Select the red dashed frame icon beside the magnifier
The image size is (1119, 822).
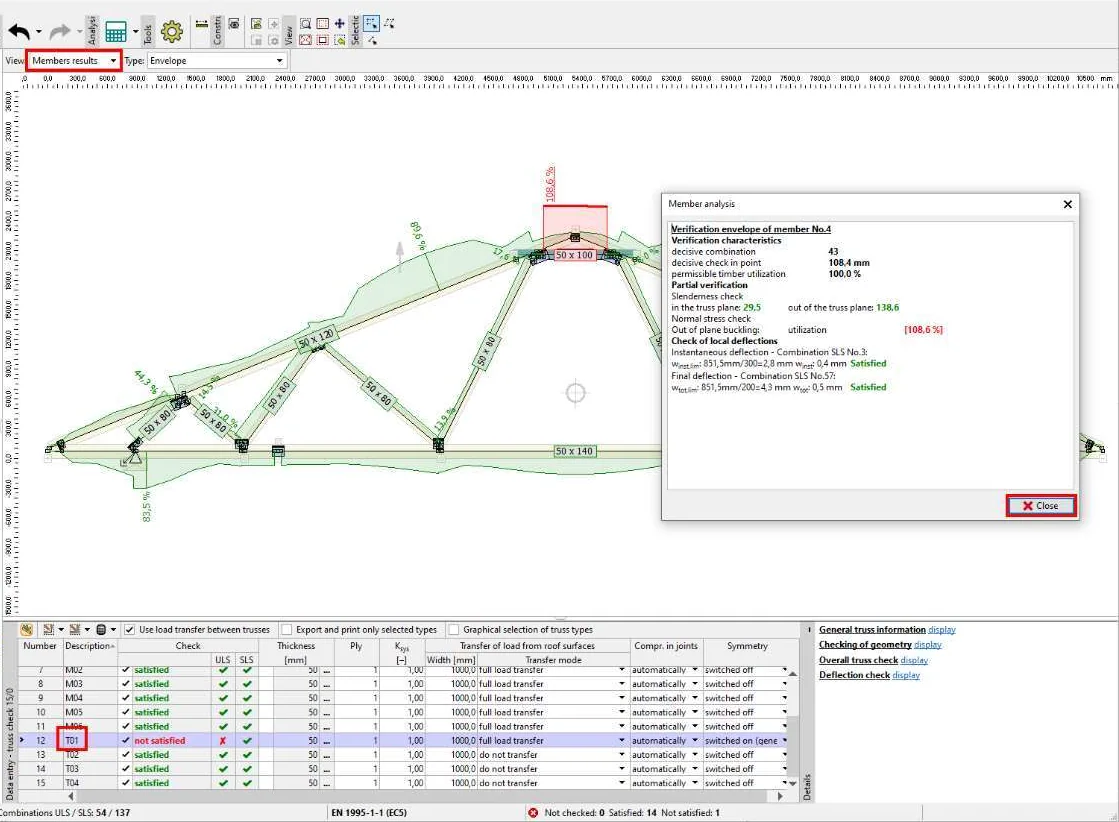point(323,24)
